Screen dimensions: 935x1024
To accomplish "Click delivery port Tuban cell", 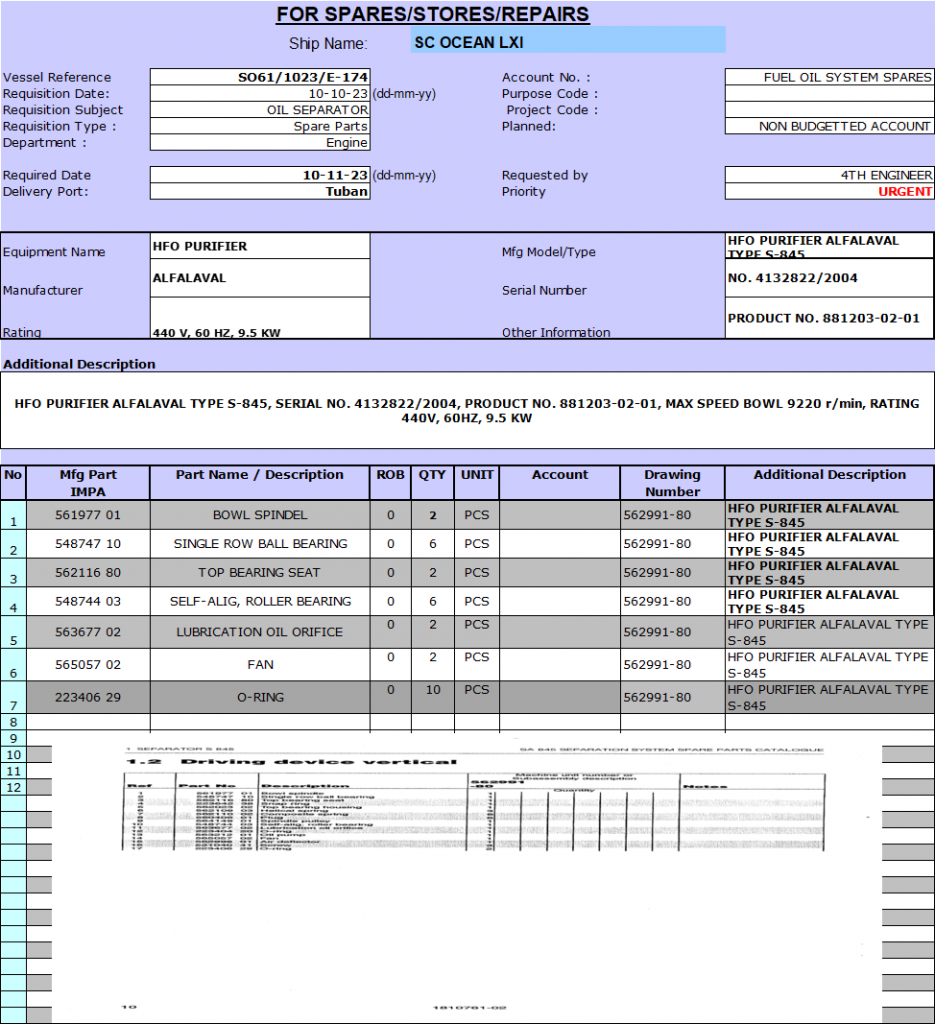I will (x=260, y=191).
